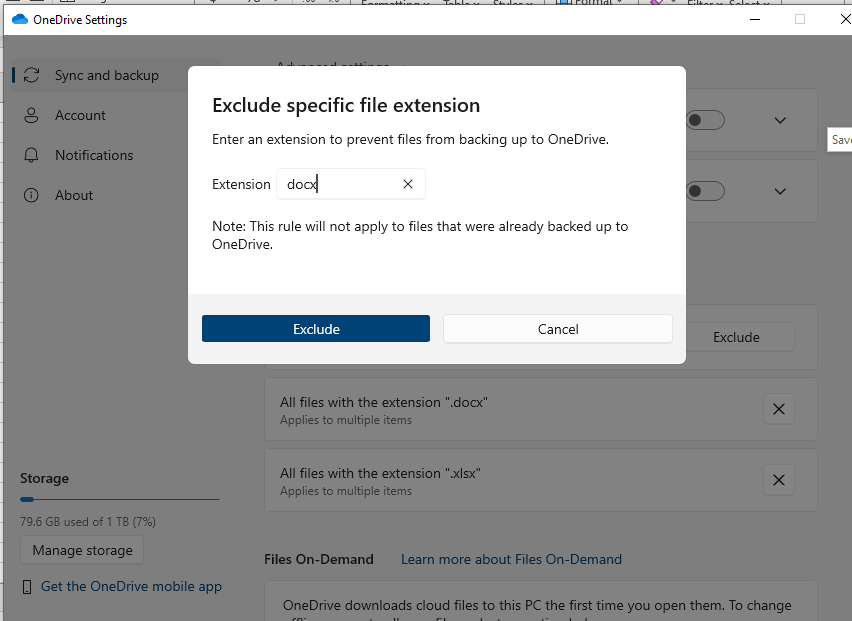Expand the first setting's chevron

point(780,120)
